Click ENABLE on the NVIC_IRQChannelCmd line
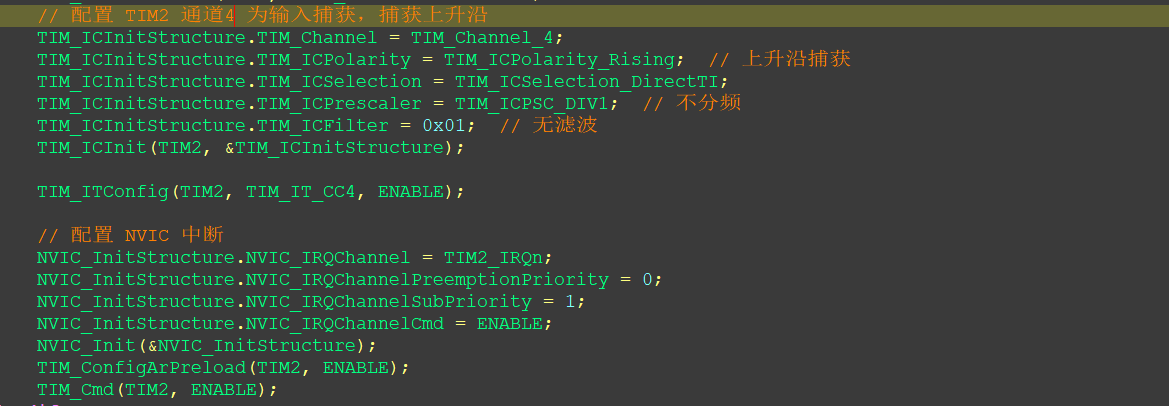Screen dimensions: 1169x406 510,323
